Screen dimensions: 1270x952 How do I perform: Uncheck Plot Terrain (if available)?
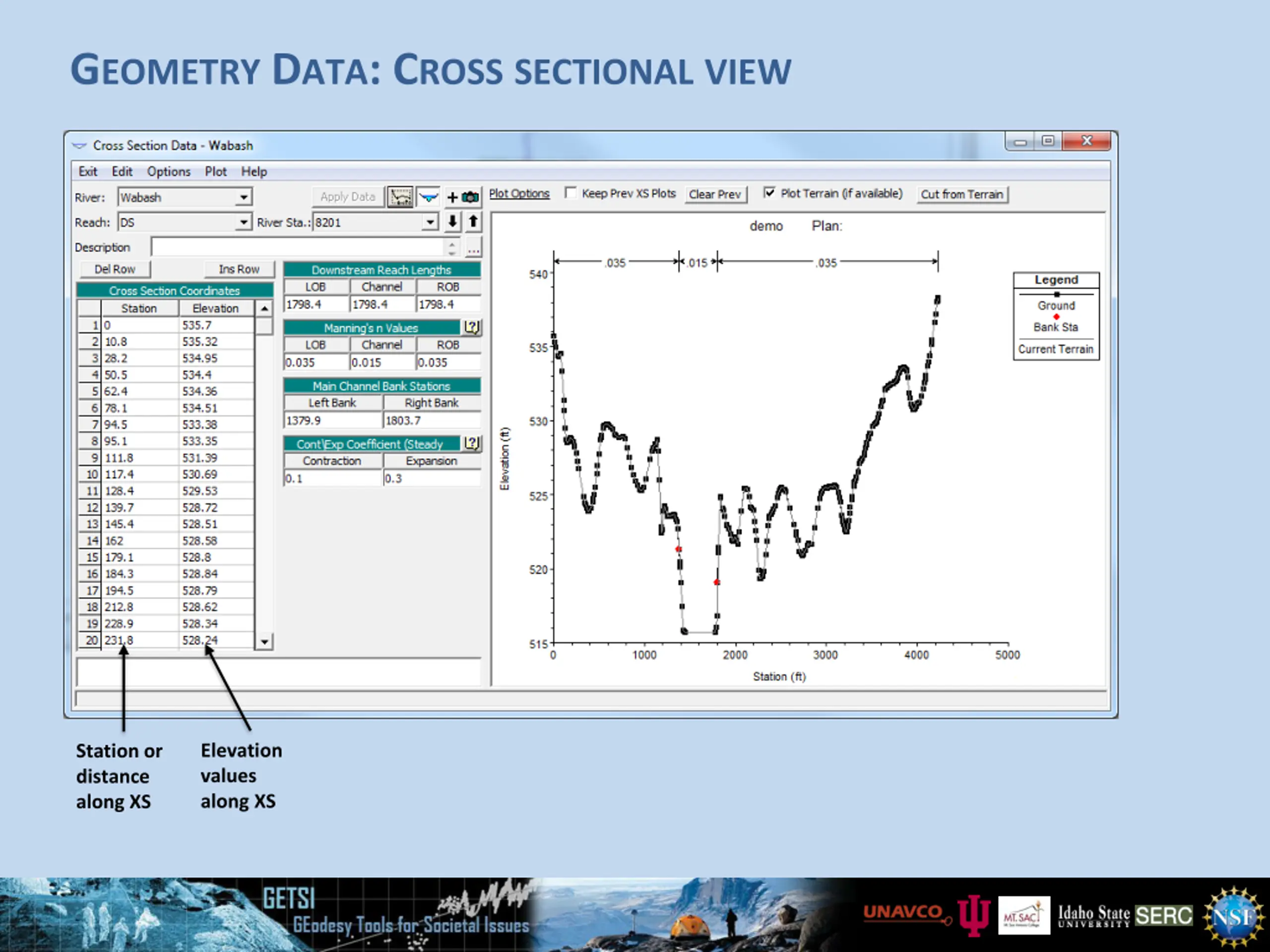[769, 193]
